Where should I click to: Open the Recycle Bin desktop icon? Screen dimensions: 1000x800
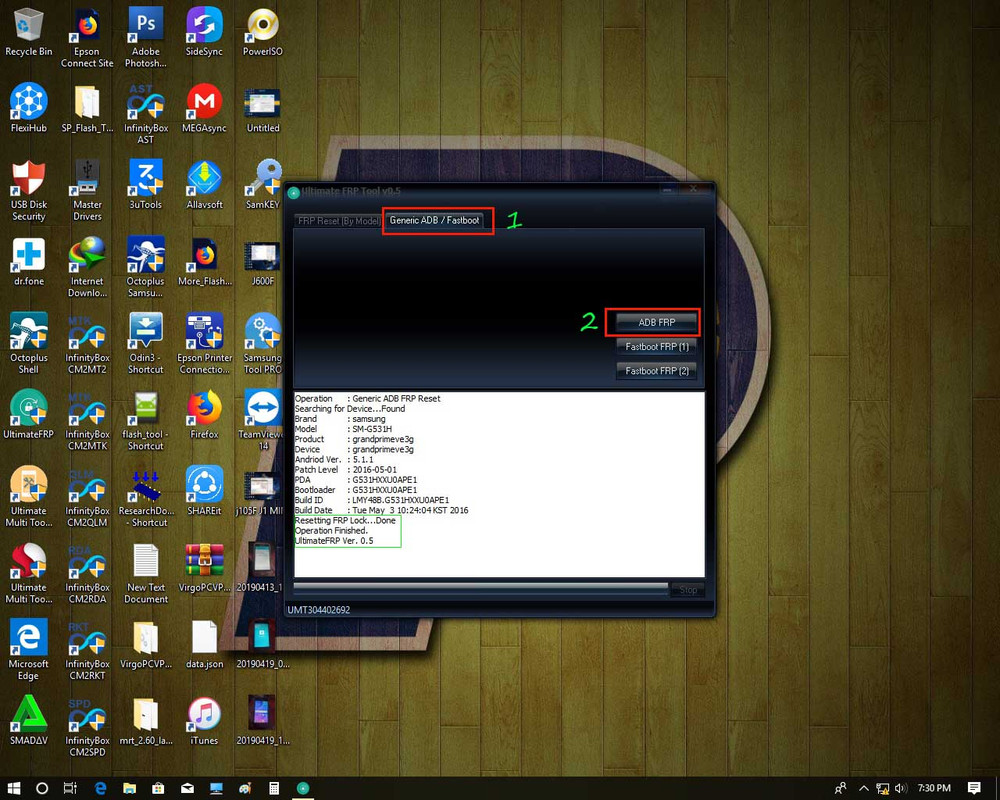28,32
